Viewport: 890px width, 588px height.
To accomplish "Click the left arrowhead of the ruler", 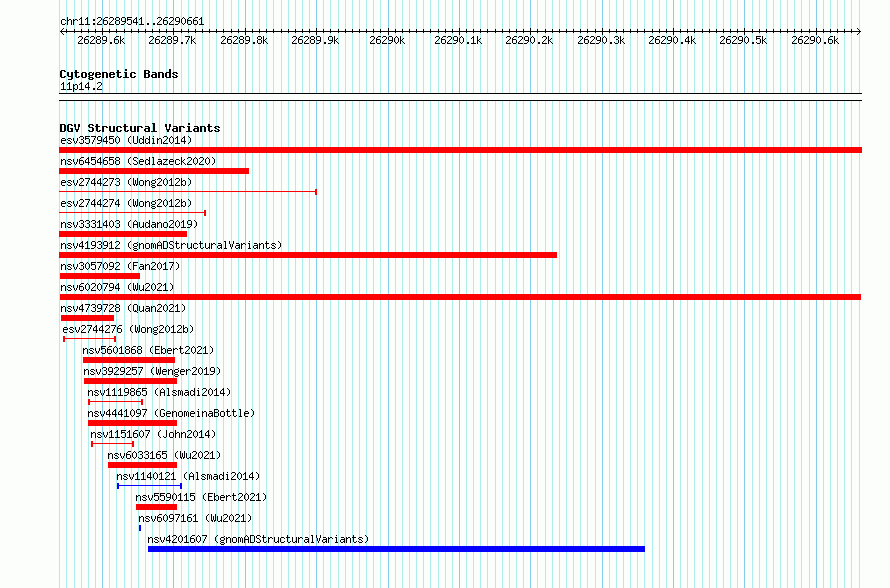I will click(x=62, y=32).
